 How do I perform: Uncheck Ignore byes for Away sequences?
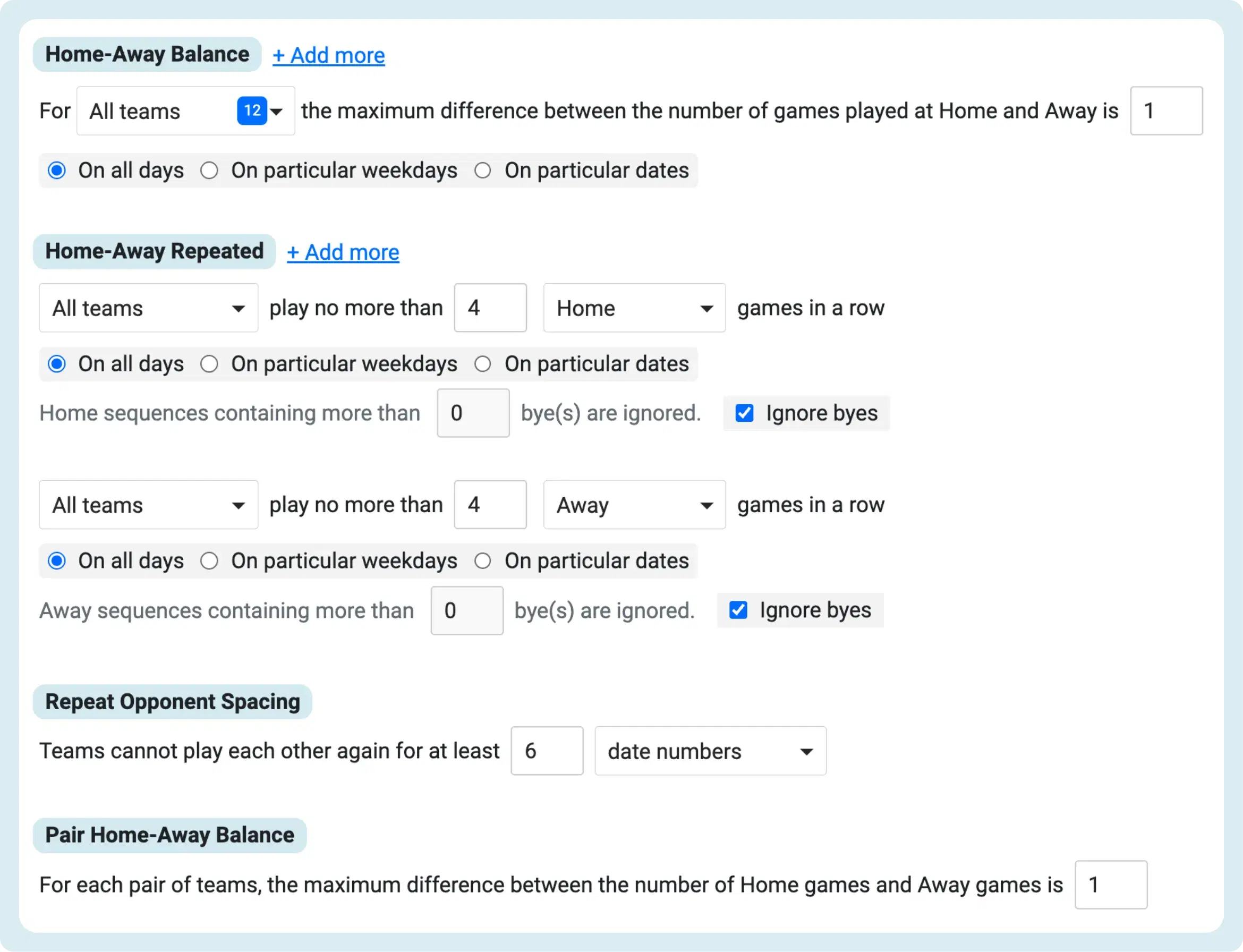point(738,610)
